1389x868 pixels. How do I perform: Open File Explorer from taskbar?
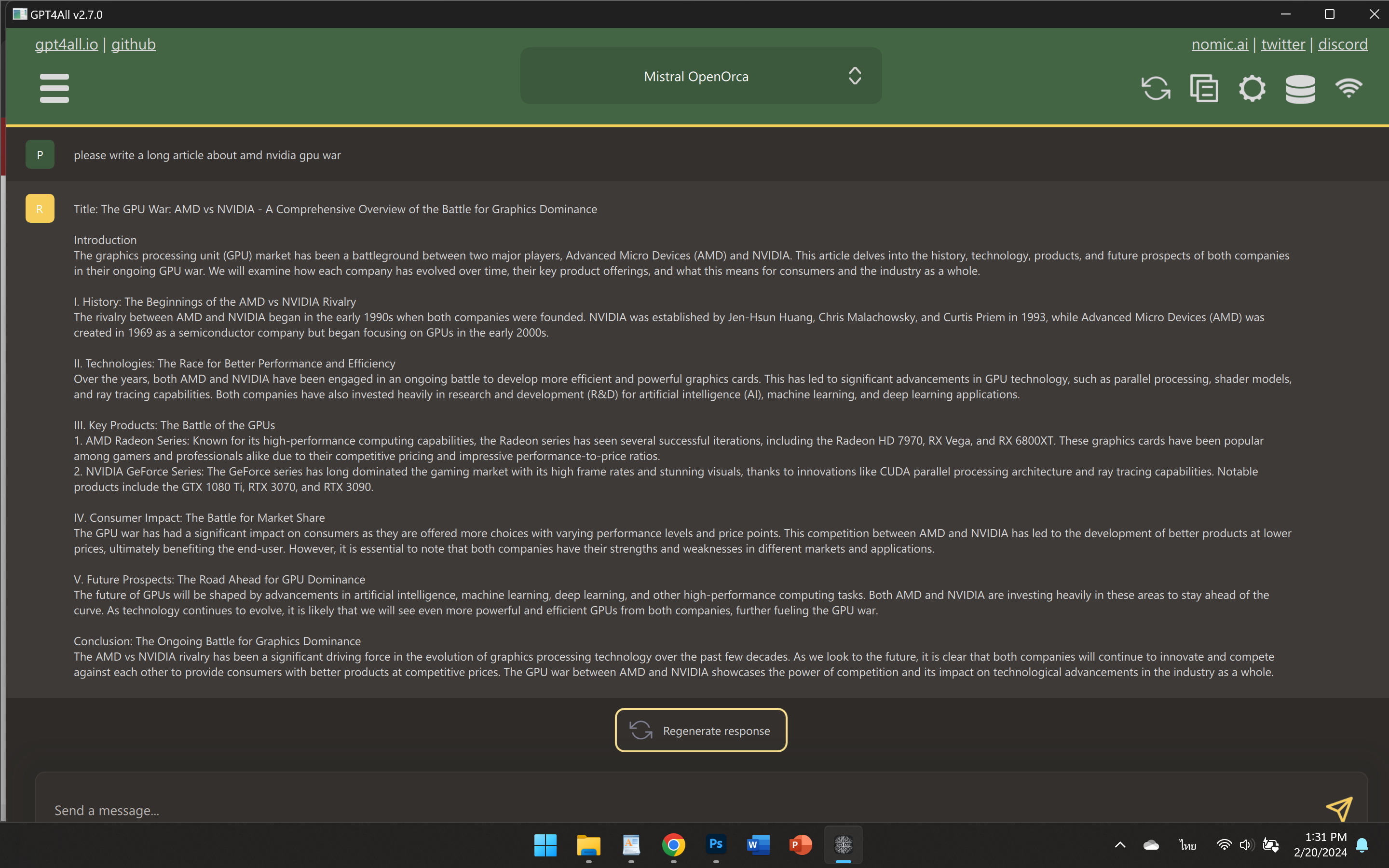pyautogui.click(x=588, y=845)
